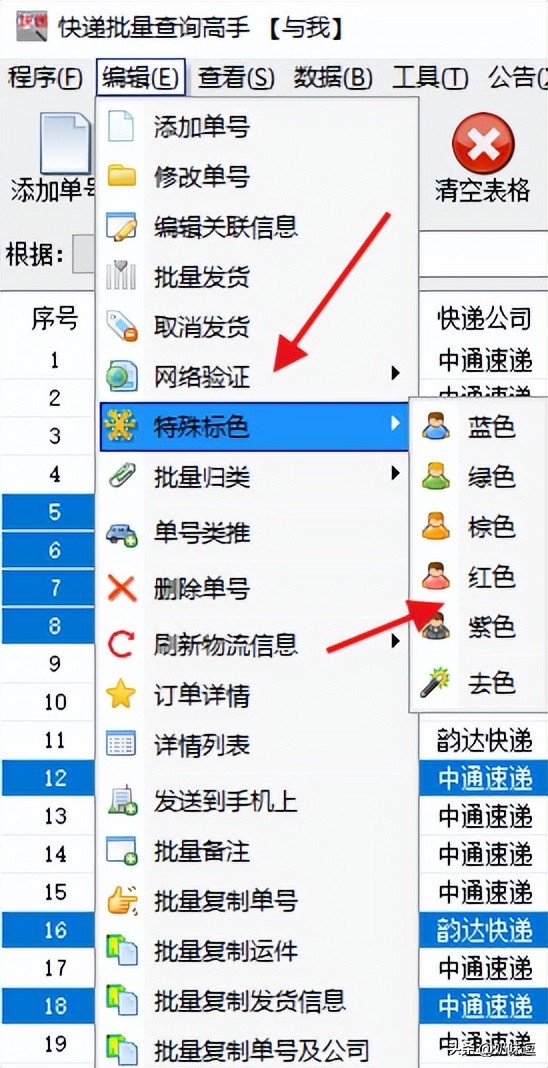Expand the 网络验证 submenu arrow
Image resolution: width=548 pixels, height=1068 pixels.
[x=395, y=373]
